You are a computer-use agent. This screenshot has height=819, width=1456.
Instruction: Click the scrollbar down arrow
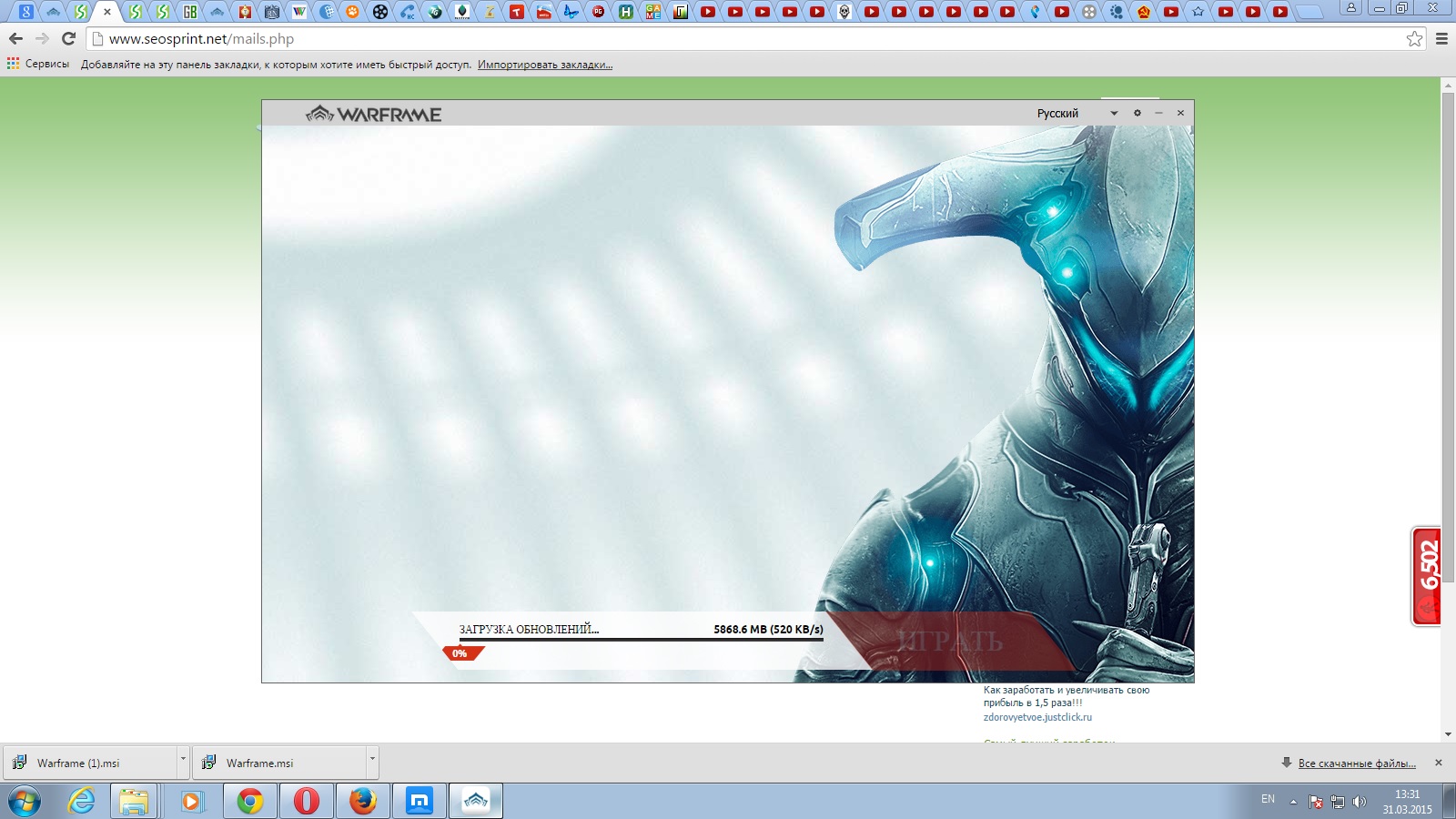point(1448,734)
